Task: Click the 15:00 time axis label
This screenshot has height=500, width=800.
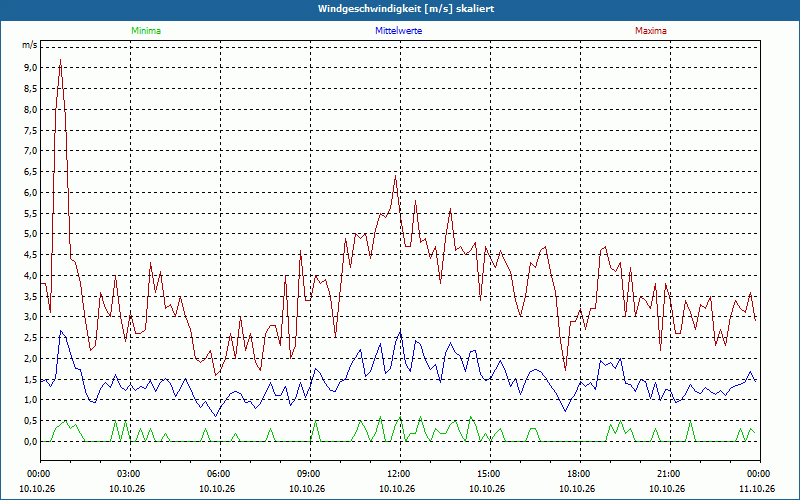Action: pos(490,474)
